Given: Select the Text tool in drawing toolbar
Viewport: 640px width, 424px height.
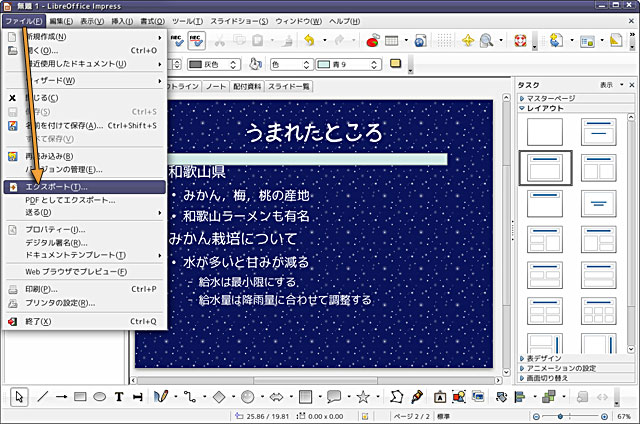Looking at the screenshot, I should tap(119, 397).
